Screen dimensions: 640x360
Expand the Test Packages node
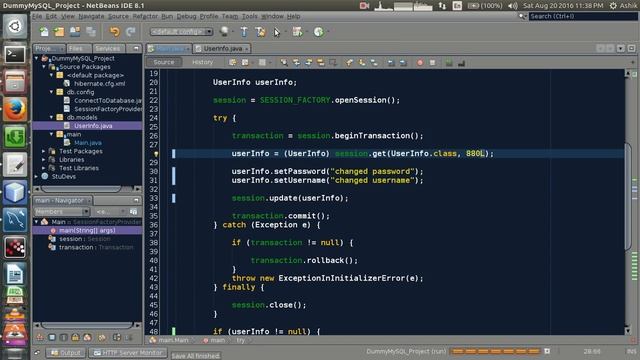pos(44,151)
